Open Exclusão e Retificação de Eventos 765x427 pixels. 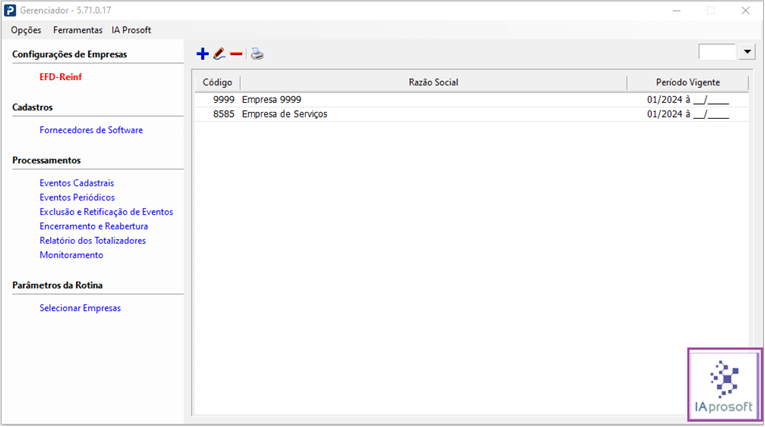coord(106,212)
